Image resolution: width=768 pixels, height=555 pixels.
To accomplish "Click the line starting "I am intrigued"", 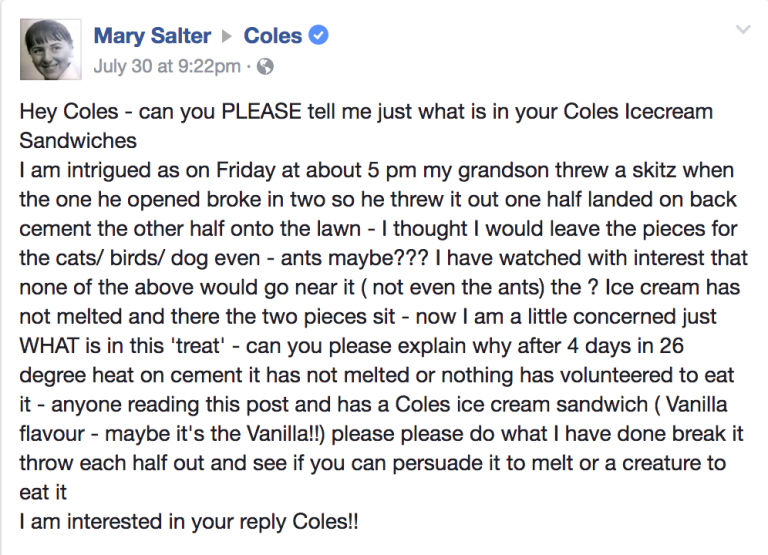I will coord(377,170).
